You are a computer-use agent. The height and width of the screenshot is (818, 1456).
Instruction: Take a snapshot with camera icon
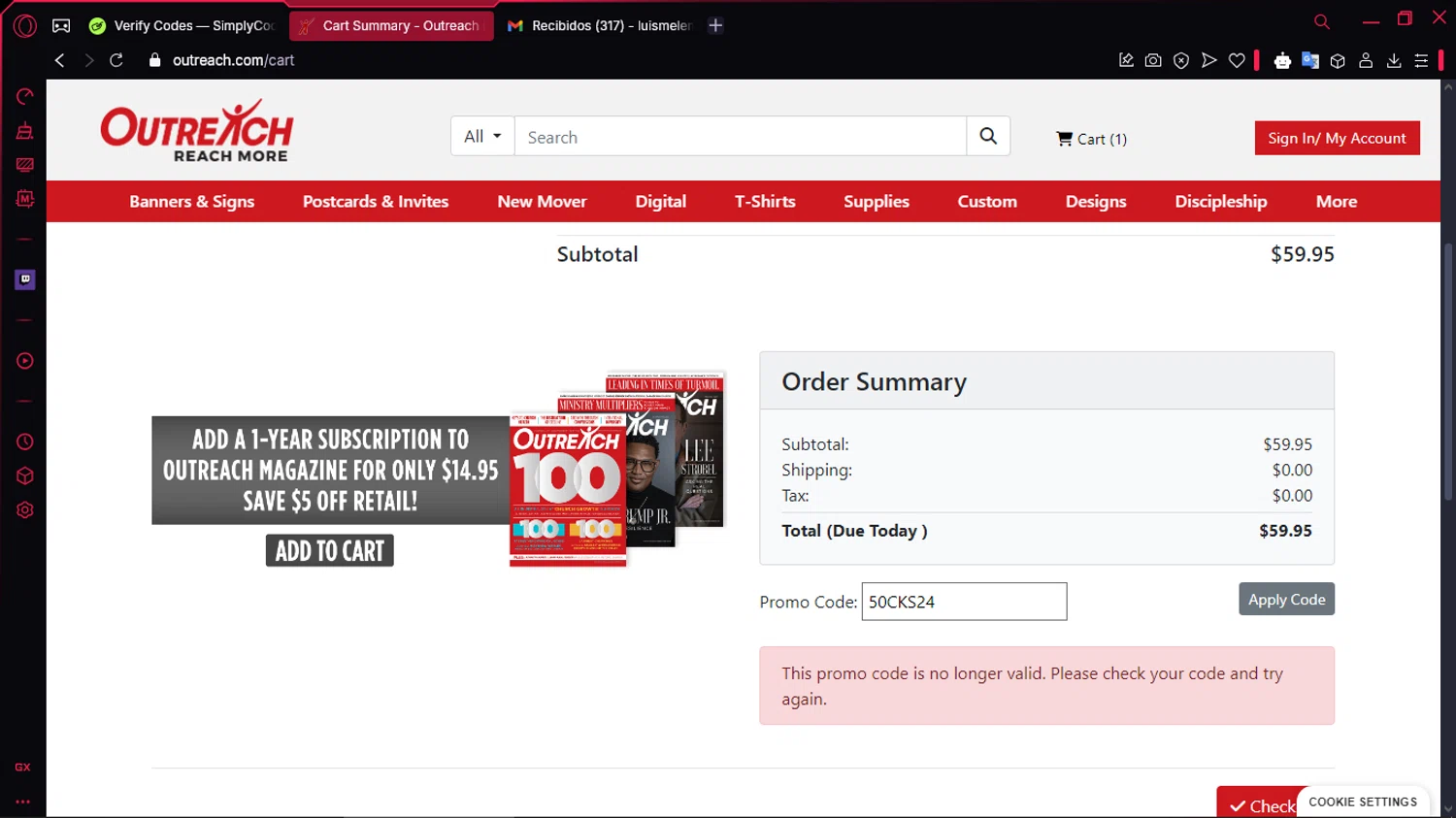point(1153,60)
